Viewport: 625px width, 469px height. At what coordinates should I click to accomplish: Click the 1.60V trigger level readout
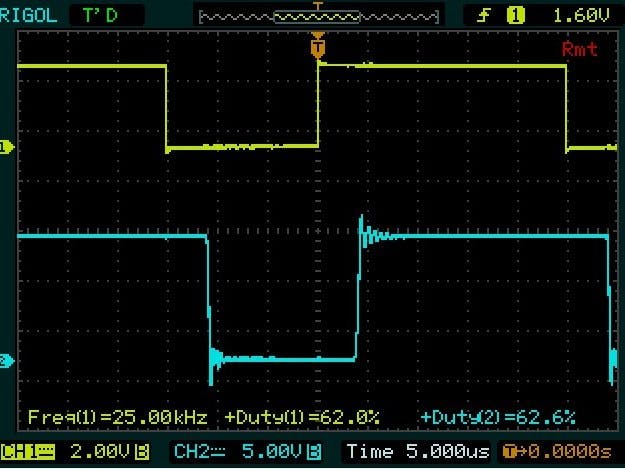click(582, 16)
